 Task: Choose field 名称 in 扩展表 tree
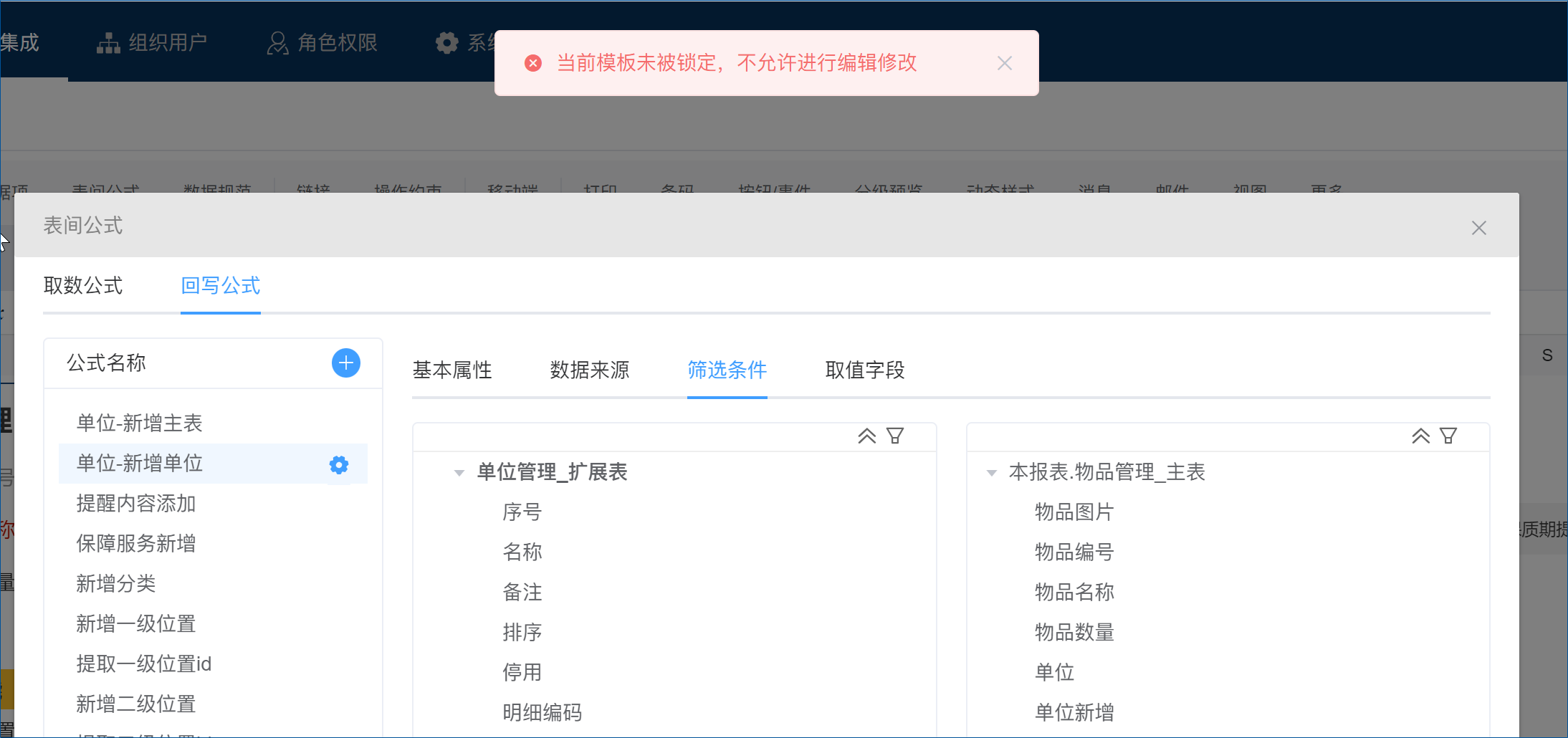(522, 552)
